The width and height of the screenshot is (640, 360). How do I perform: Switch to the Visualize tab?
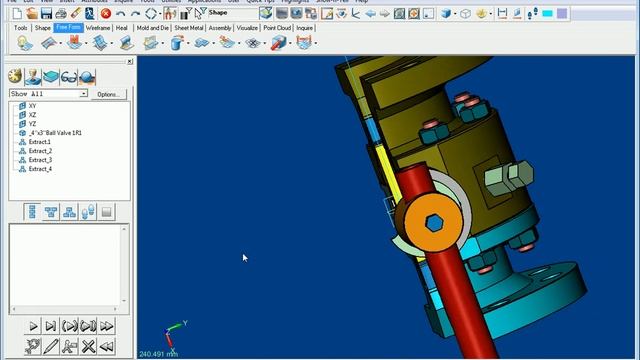click(x=247, y=28)
